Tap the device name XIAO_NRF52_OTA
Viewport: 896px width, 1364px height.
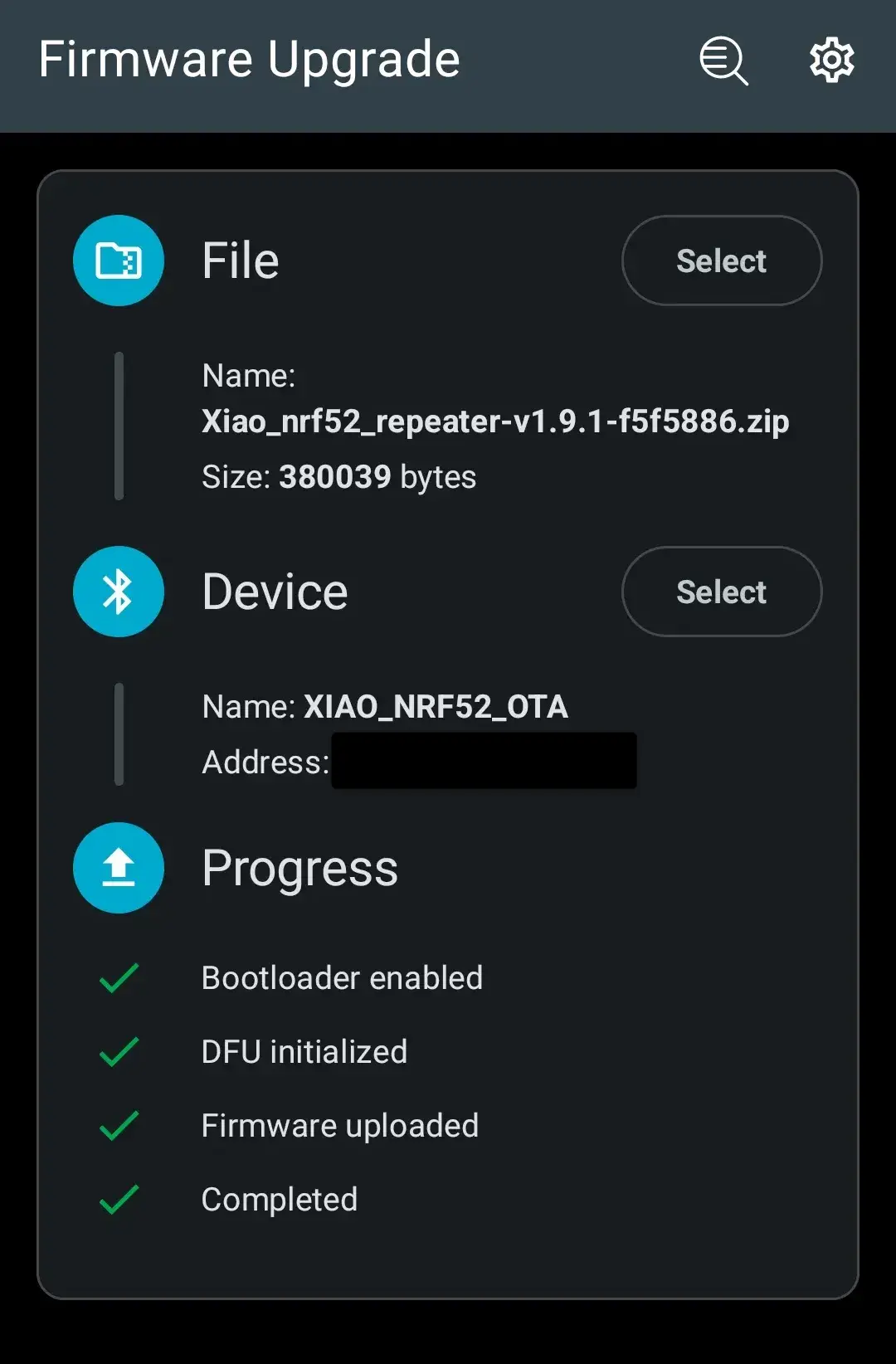click(436, 707)
